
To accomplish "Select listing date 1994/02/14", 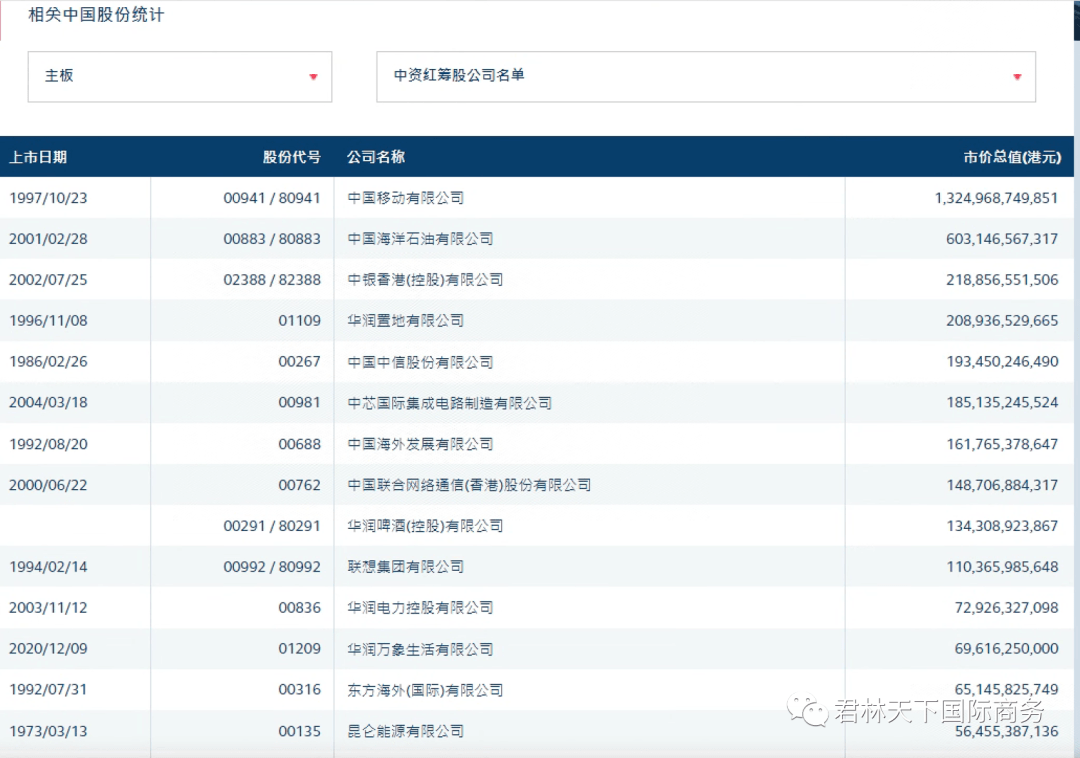I will point(48,567).
